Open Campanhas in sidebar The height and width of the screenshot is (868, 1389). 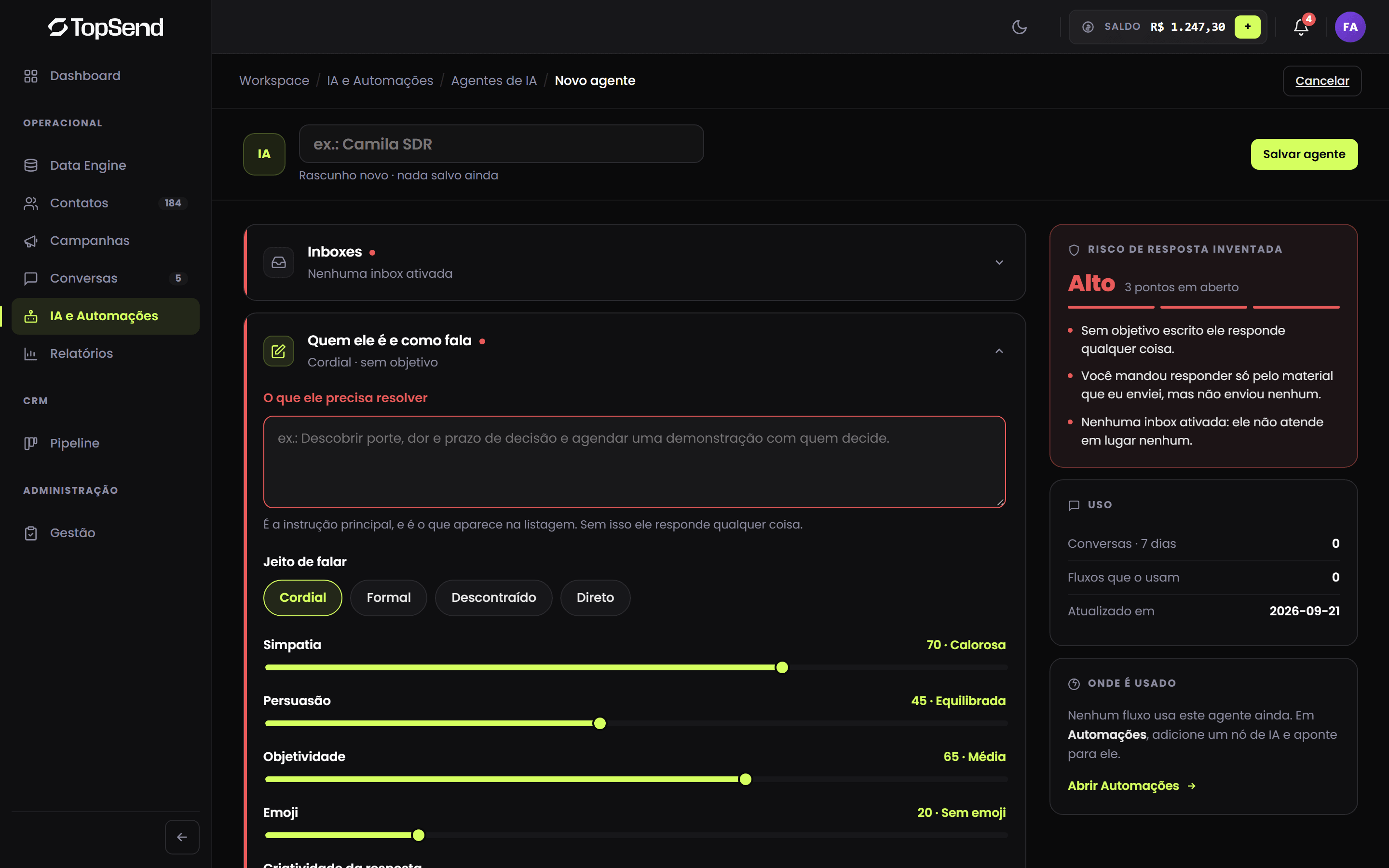tap(106, 241)
